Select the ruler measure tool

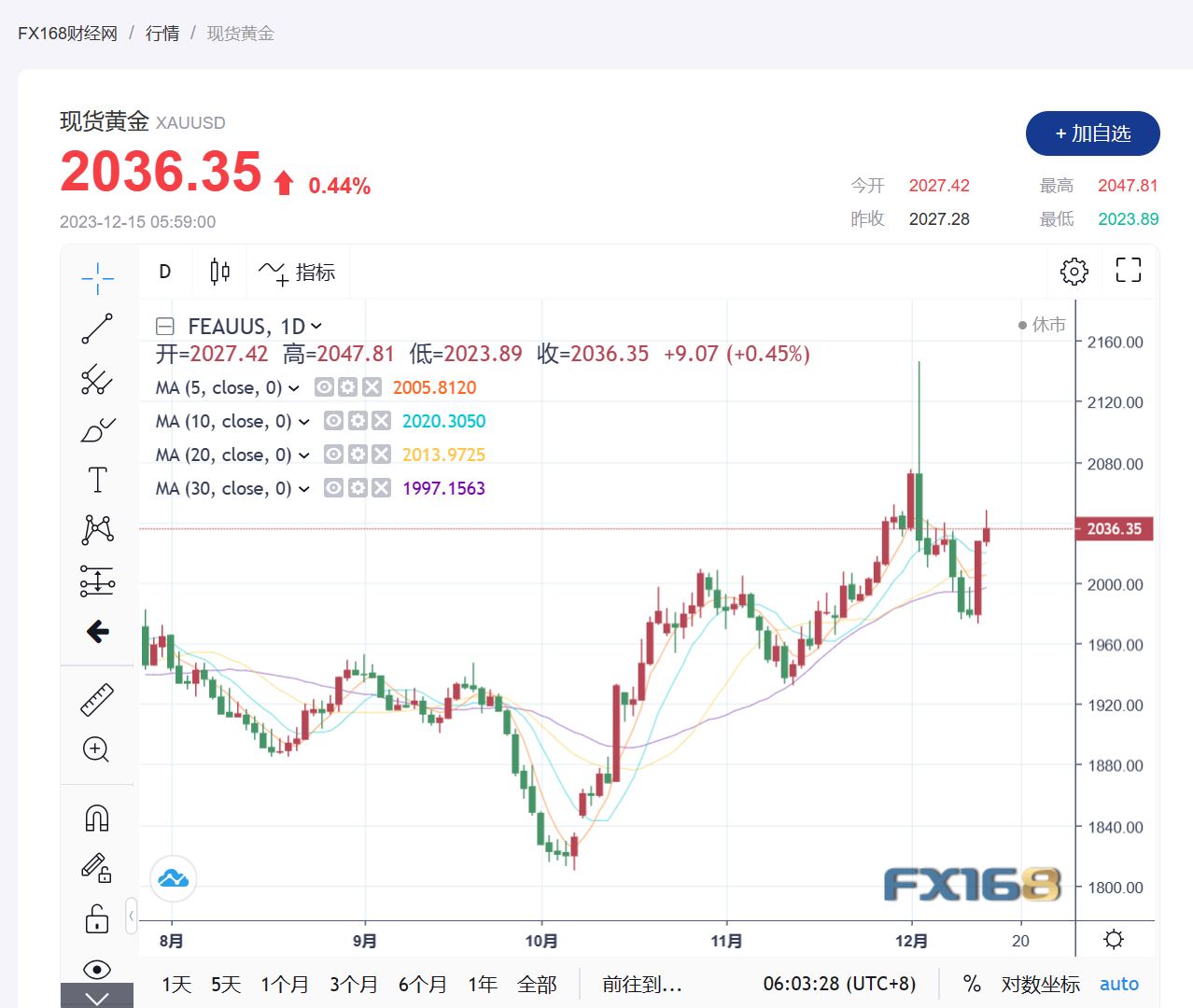[97, 700]
